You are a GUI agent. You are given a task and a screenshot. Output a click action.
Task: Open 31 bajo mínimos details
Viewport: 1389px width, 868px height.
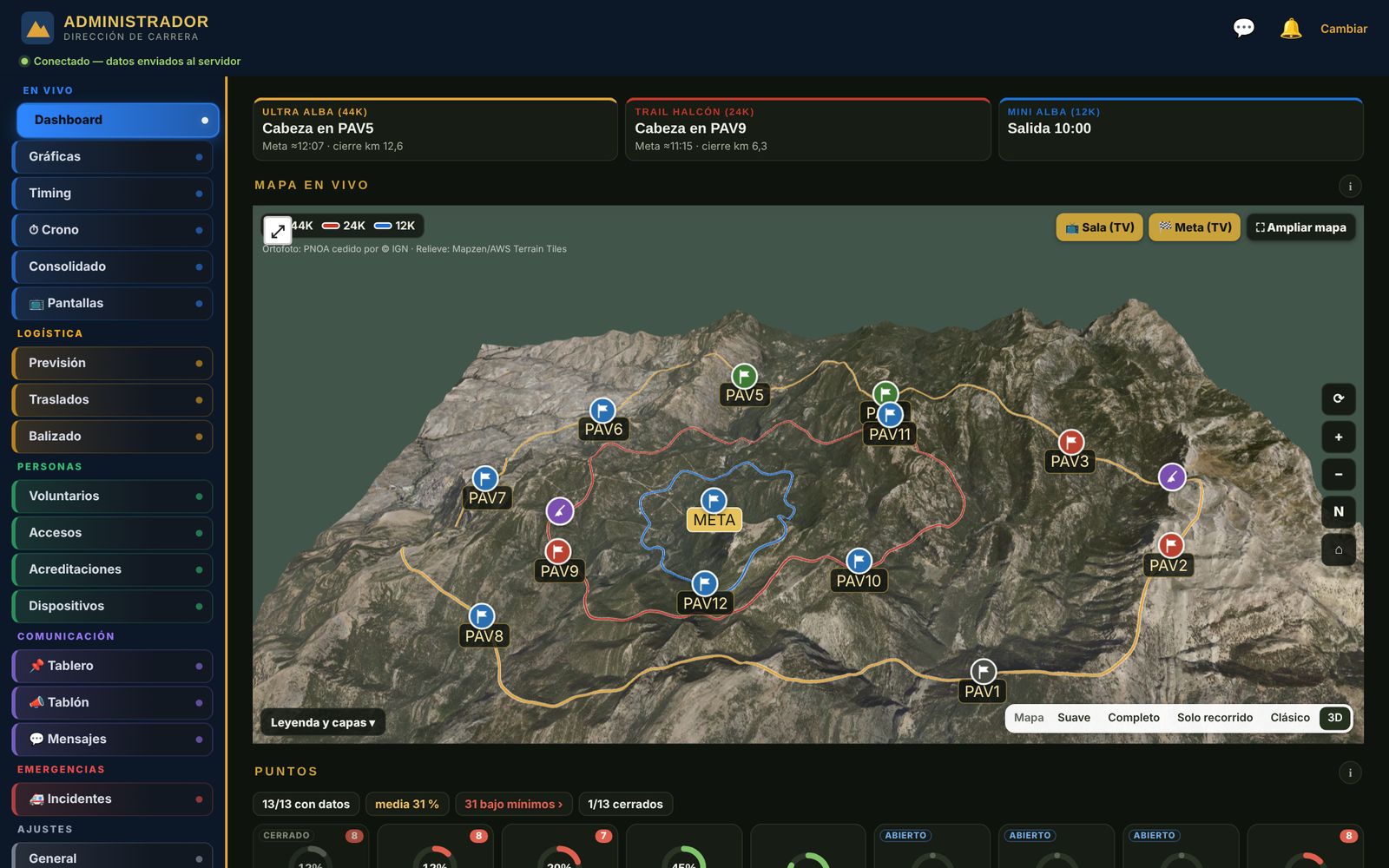pyautogui.click(x=514, y=805)
